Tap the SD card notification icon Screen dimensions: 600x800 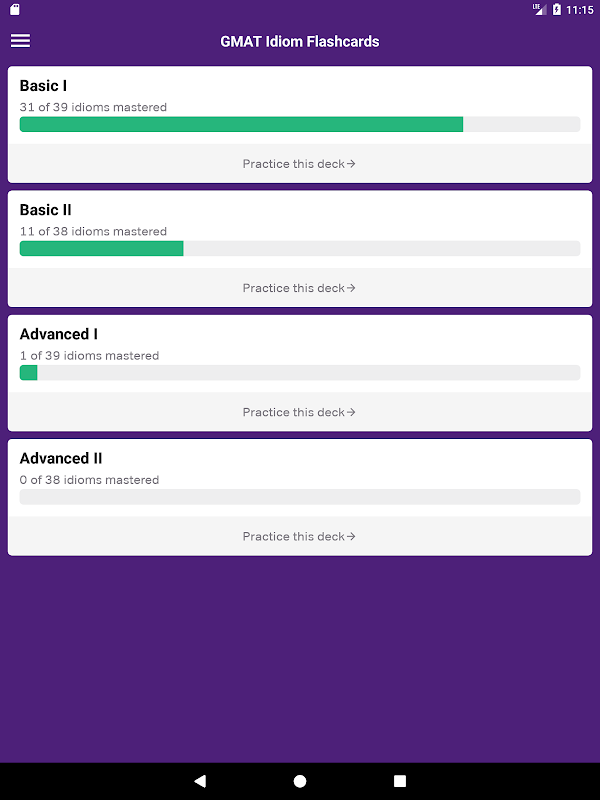pos(15,9)
